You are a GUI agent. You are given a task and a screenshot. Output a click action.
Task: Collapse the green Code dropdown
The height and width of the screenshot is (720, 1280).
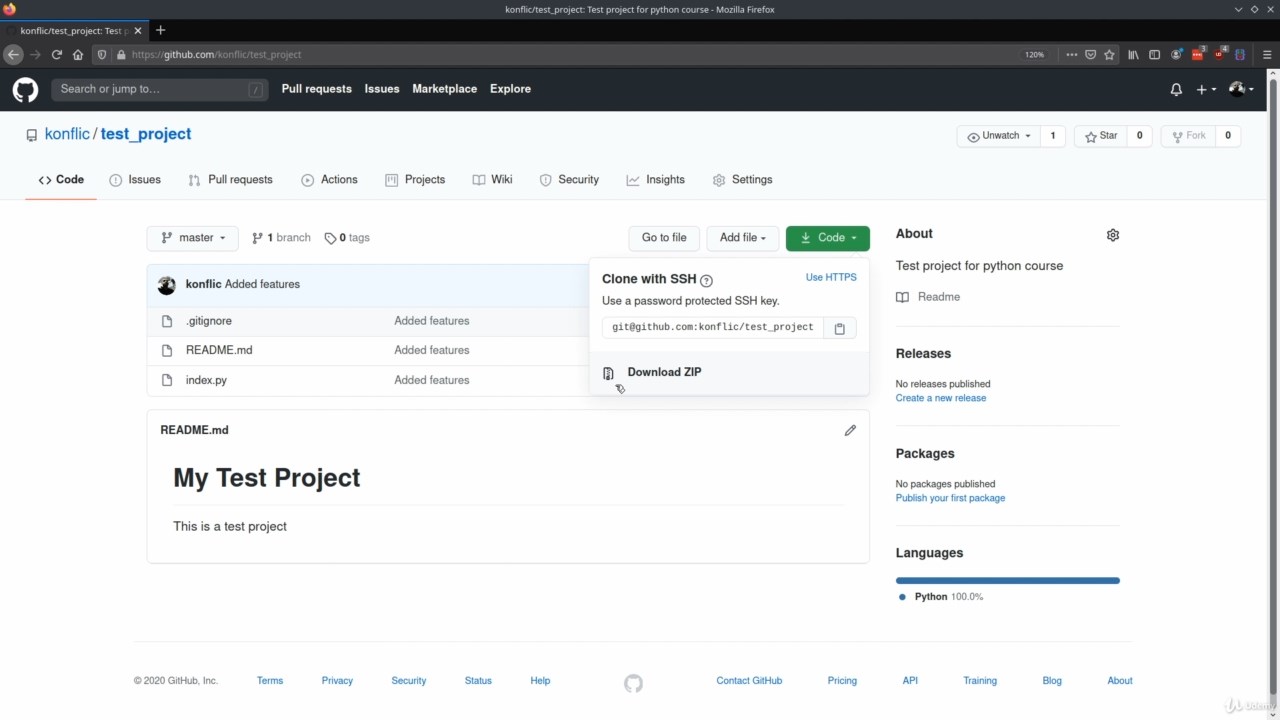(x=828, y=238)
